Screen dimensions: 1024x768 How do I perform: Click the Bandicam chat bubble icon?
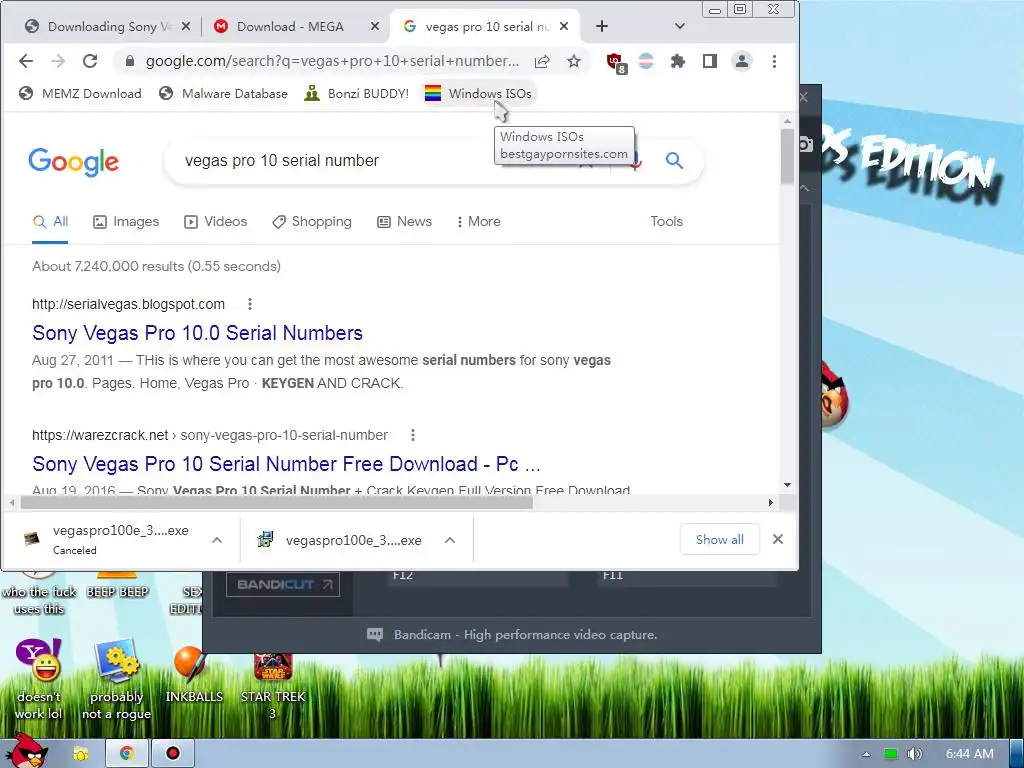[375, 635]
